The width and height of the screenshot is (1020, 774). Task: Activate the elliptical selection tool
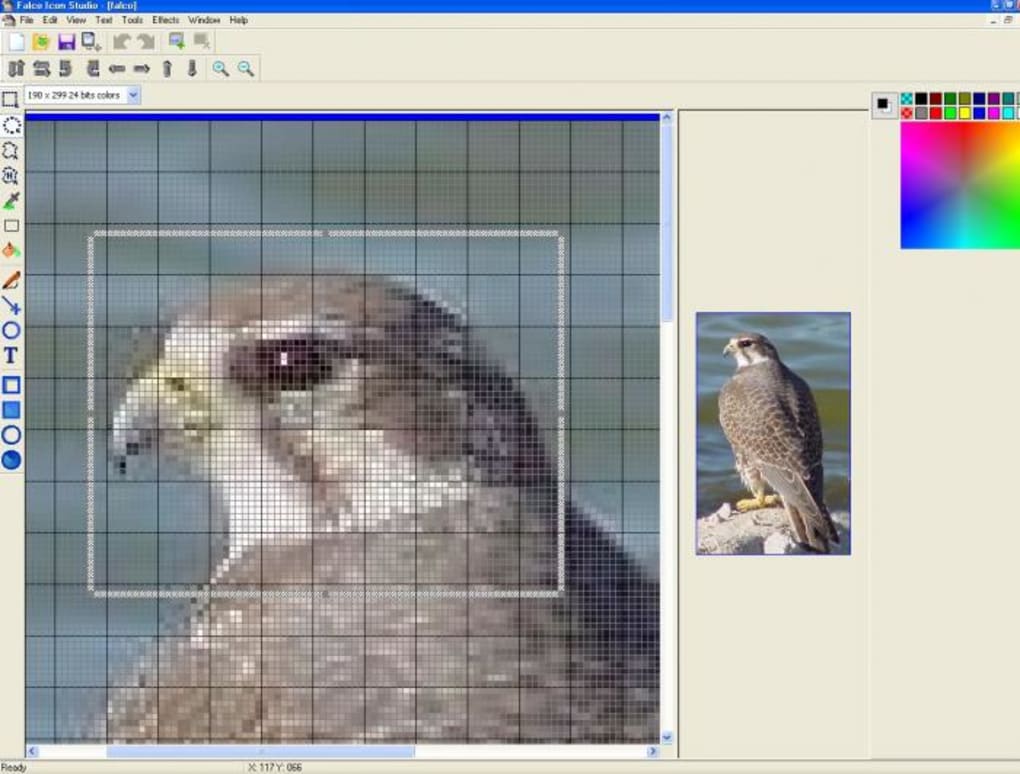pyautogui.click(x=11, y=125)
